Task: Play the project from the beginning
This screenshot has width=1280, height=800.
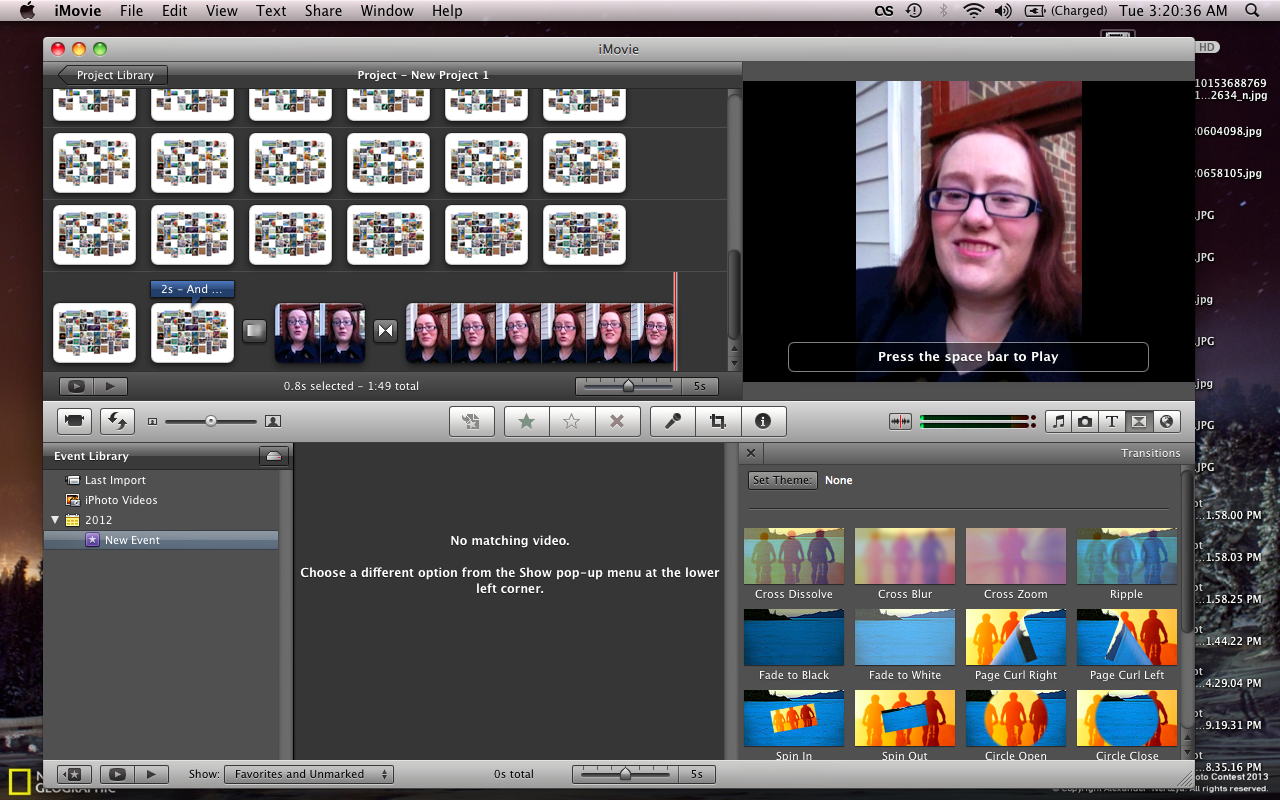Action: point(110,386)
